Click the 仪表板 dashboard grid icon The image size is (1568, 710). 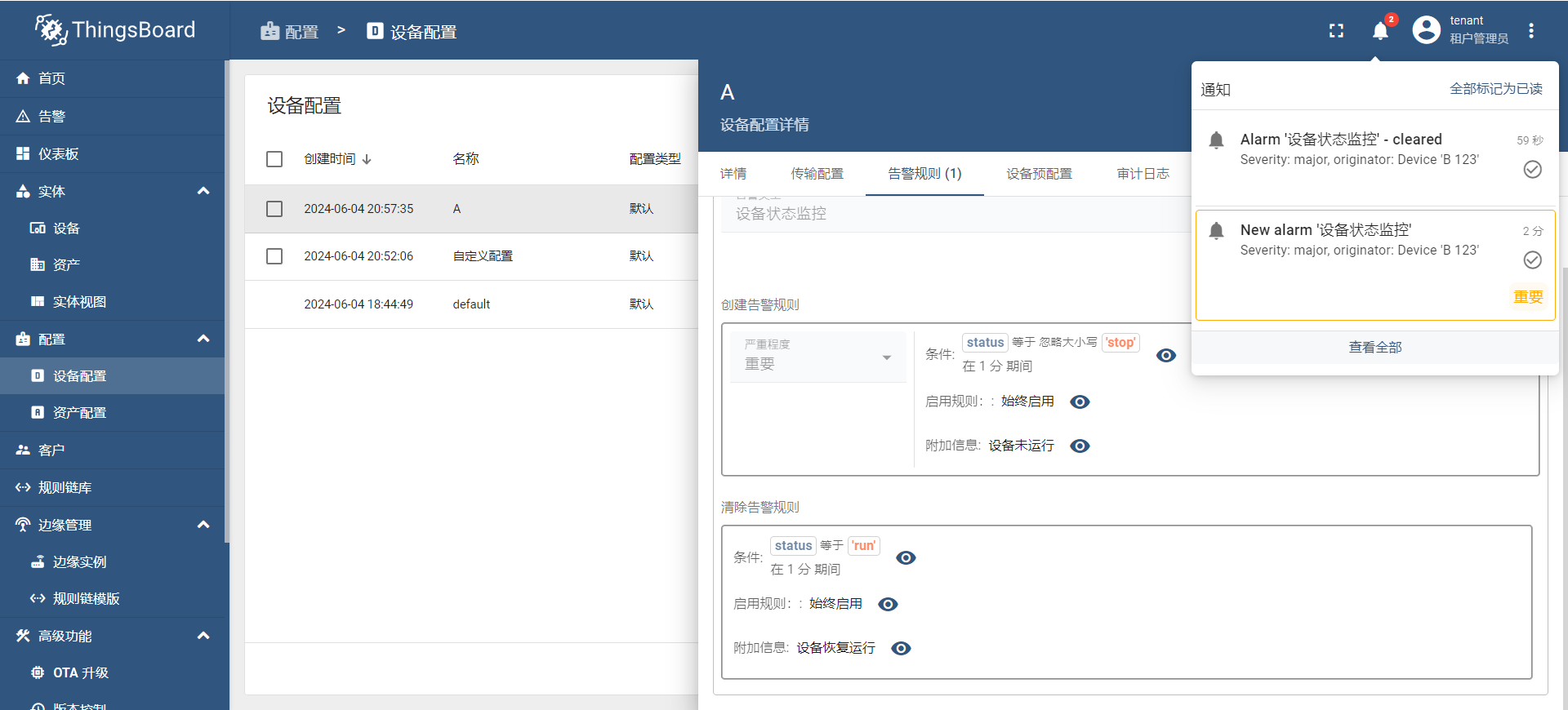pyautogui.click(x=23, y=153)
